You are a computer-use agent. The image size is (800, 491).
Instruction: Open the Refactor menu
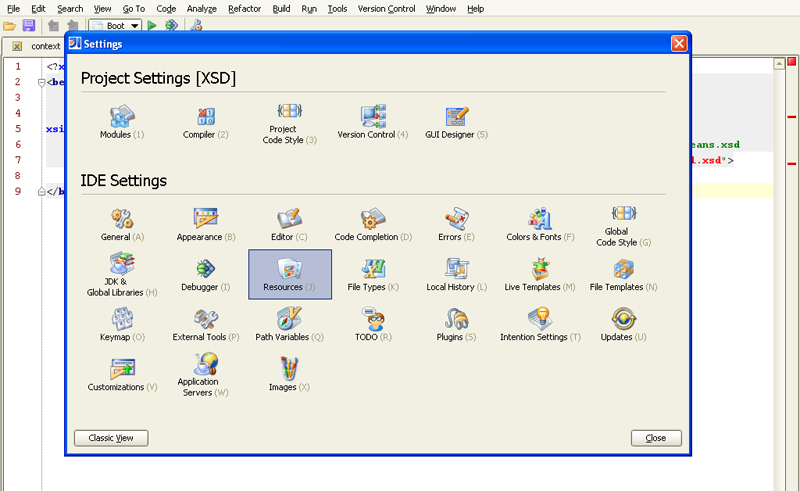(244, 8)
